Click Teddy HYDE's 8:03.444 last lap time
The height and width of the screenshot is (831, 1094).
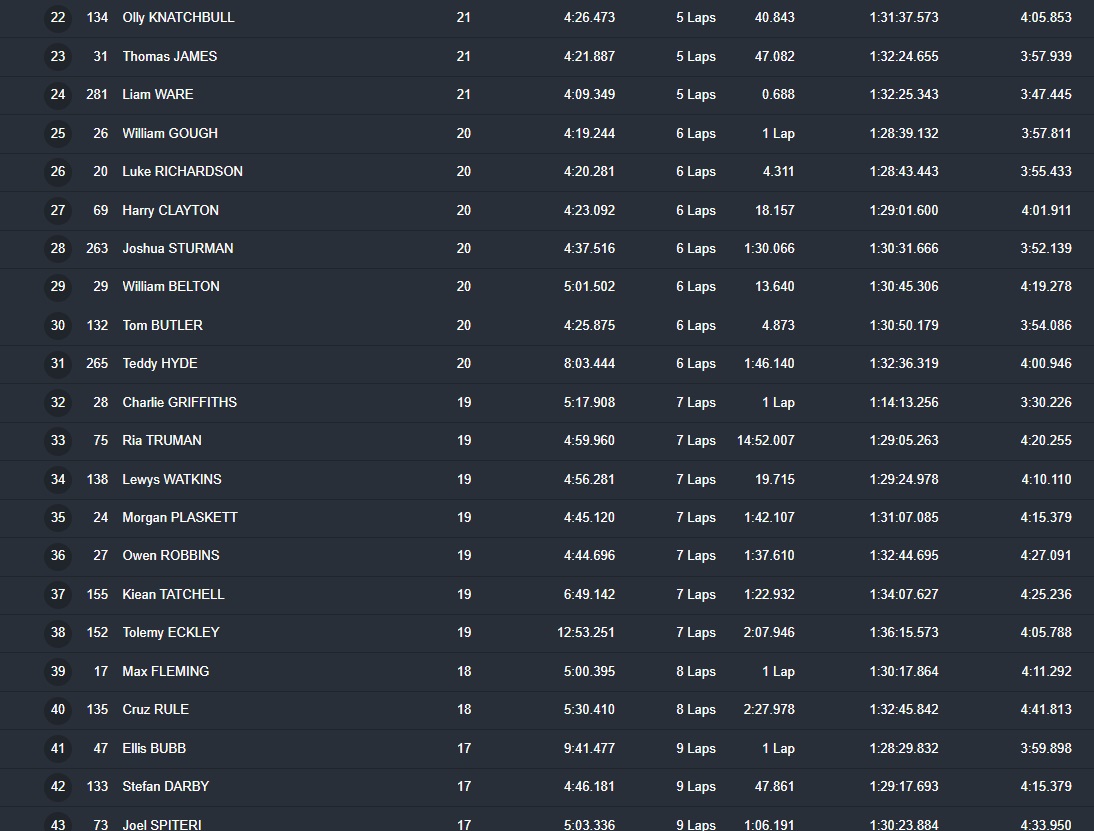tap(589, 363)
